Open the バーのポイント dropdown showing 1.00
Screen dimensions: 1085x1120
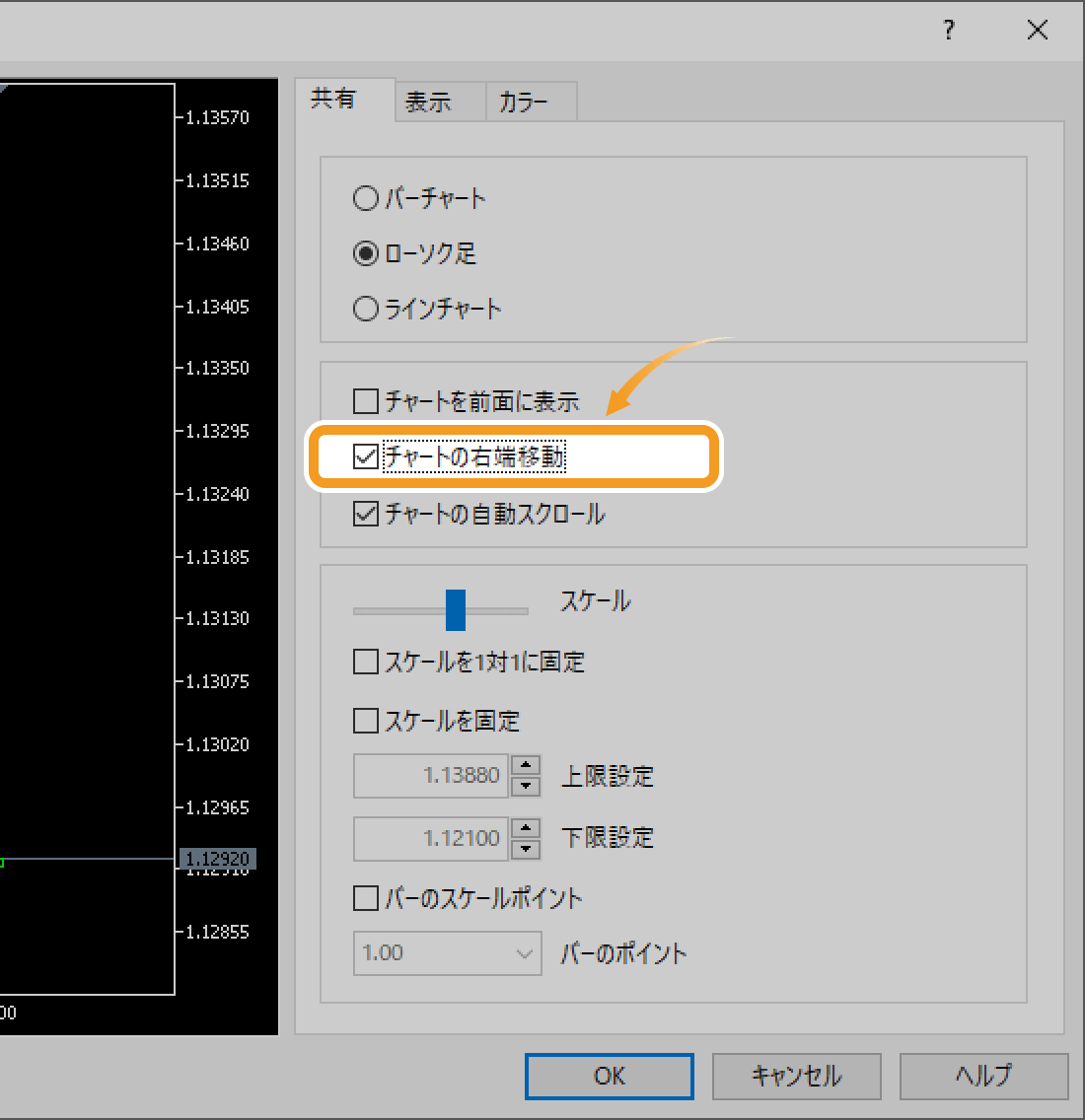tap(448, 952)
